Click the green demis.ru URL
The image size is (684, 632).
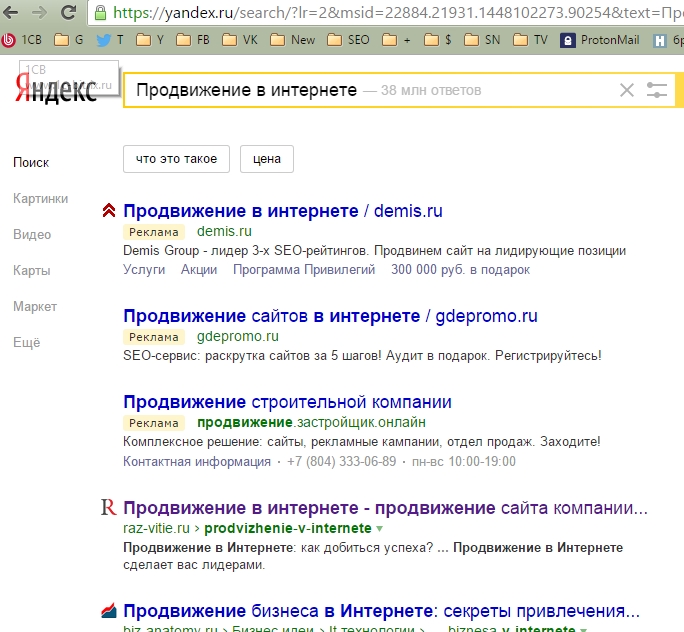(x=224, y=231)
